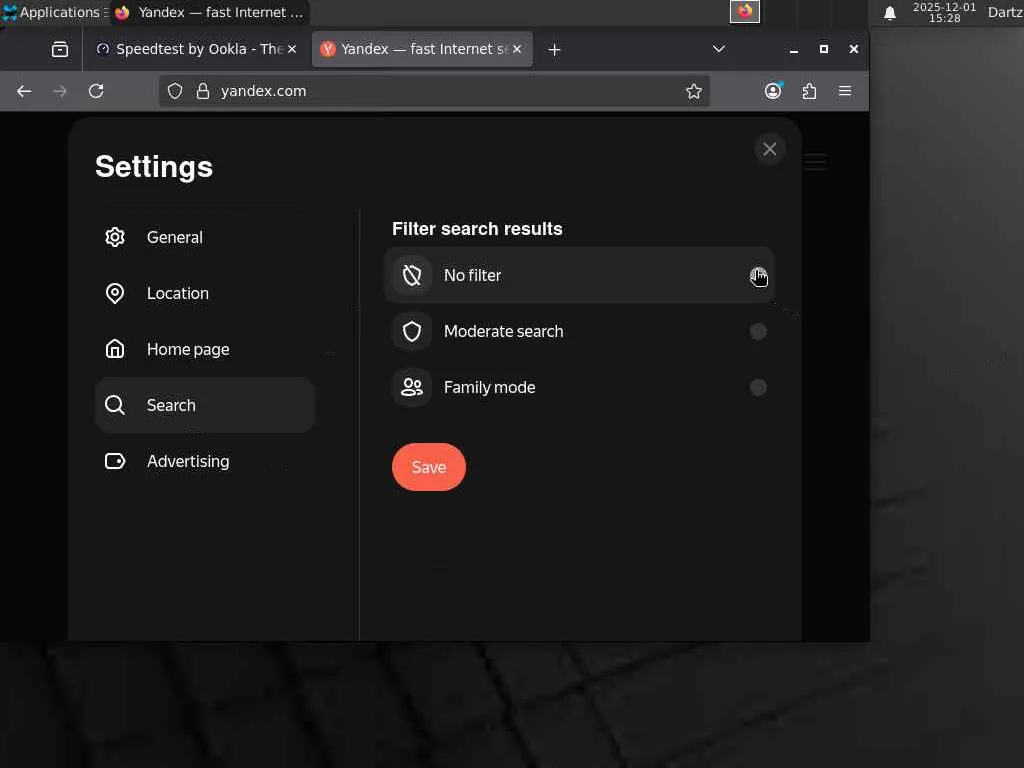This screenshot has height=768, width=1024.
Task: Click the No filter crossed shield icon
Action: [411, 275]
